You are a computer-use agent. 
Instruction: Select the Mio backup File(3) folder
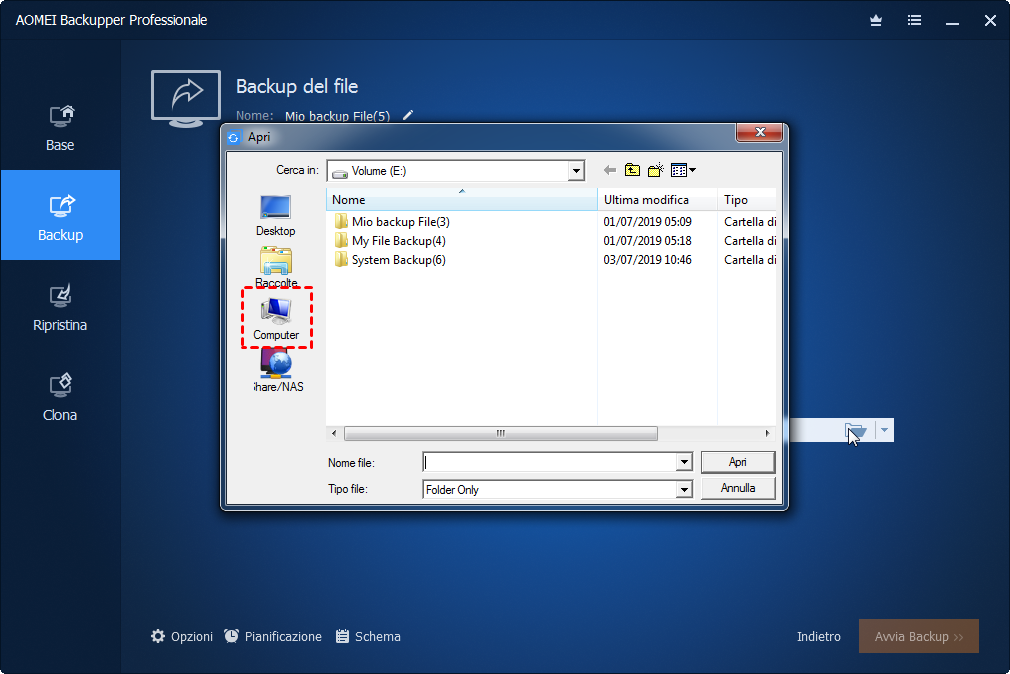coord(392,222)
